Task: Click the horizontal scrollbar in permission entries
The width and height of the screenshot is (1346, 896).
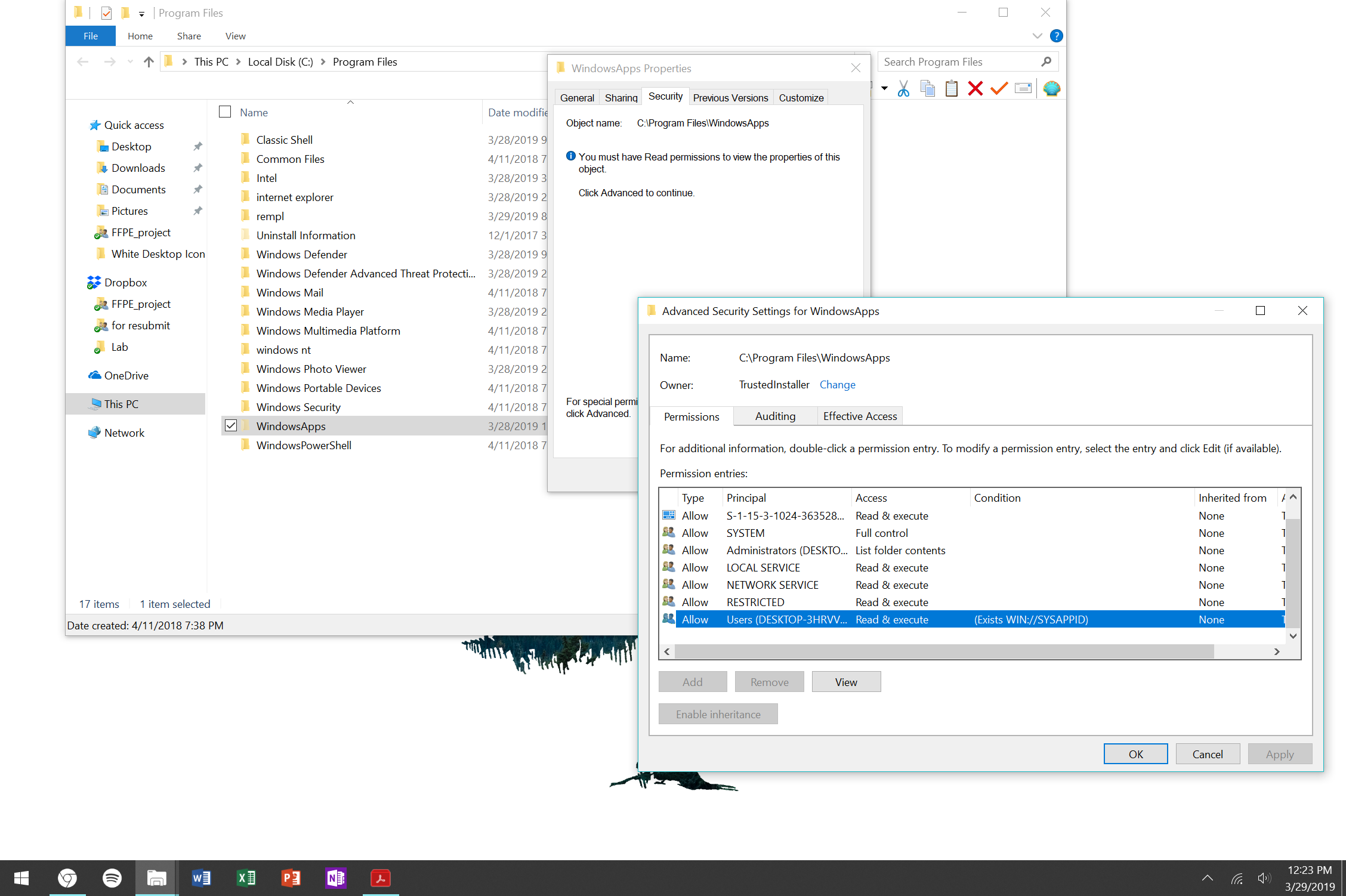Action: click(943, 651)
